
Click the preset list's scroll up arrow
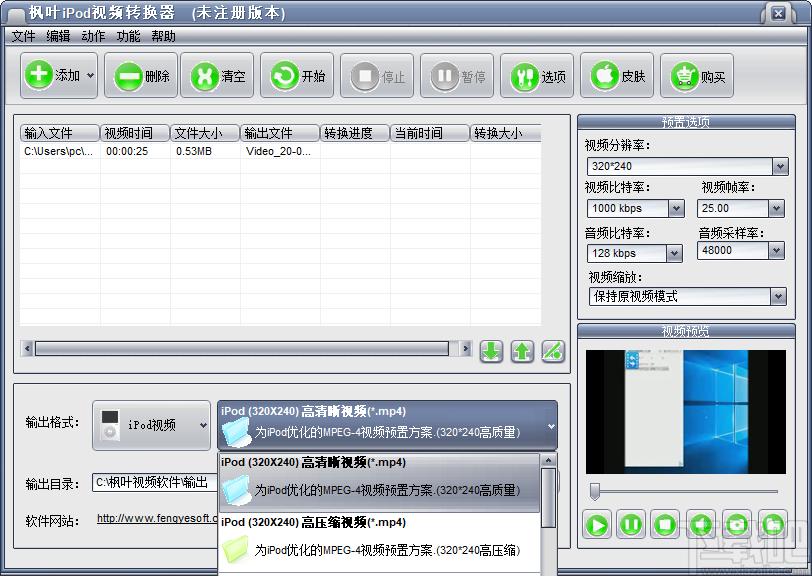[x=548, y=460]
